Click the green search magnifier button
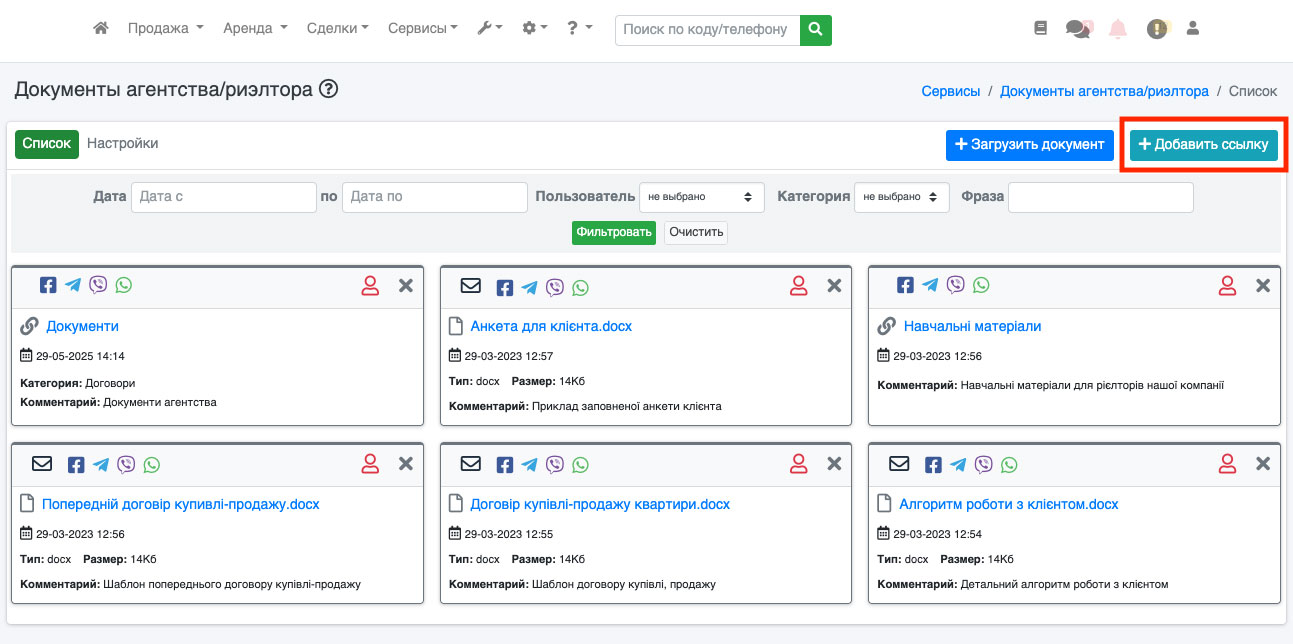 tap(816, 30)
